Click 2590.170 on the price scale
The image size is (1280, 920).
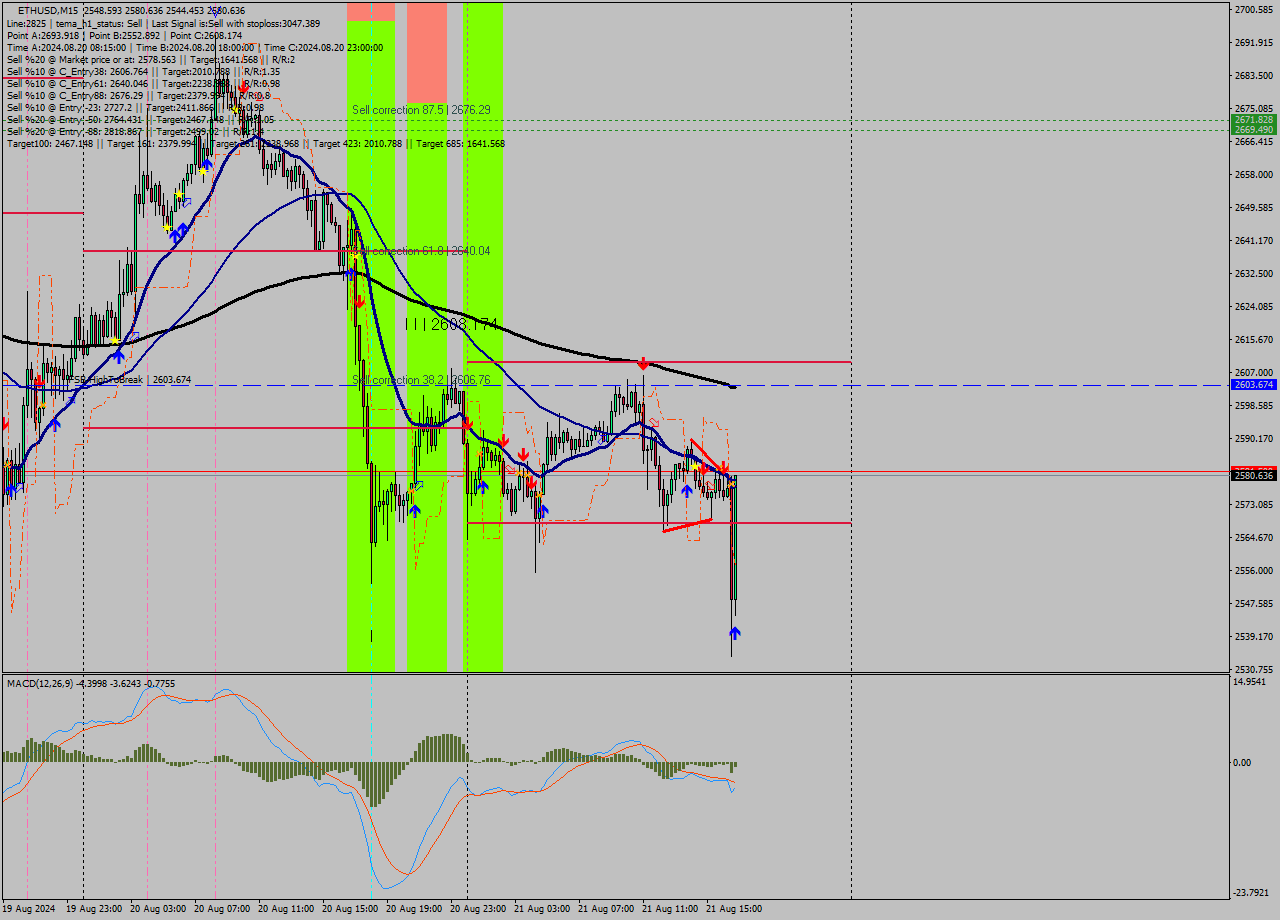tap(1253, 438)
